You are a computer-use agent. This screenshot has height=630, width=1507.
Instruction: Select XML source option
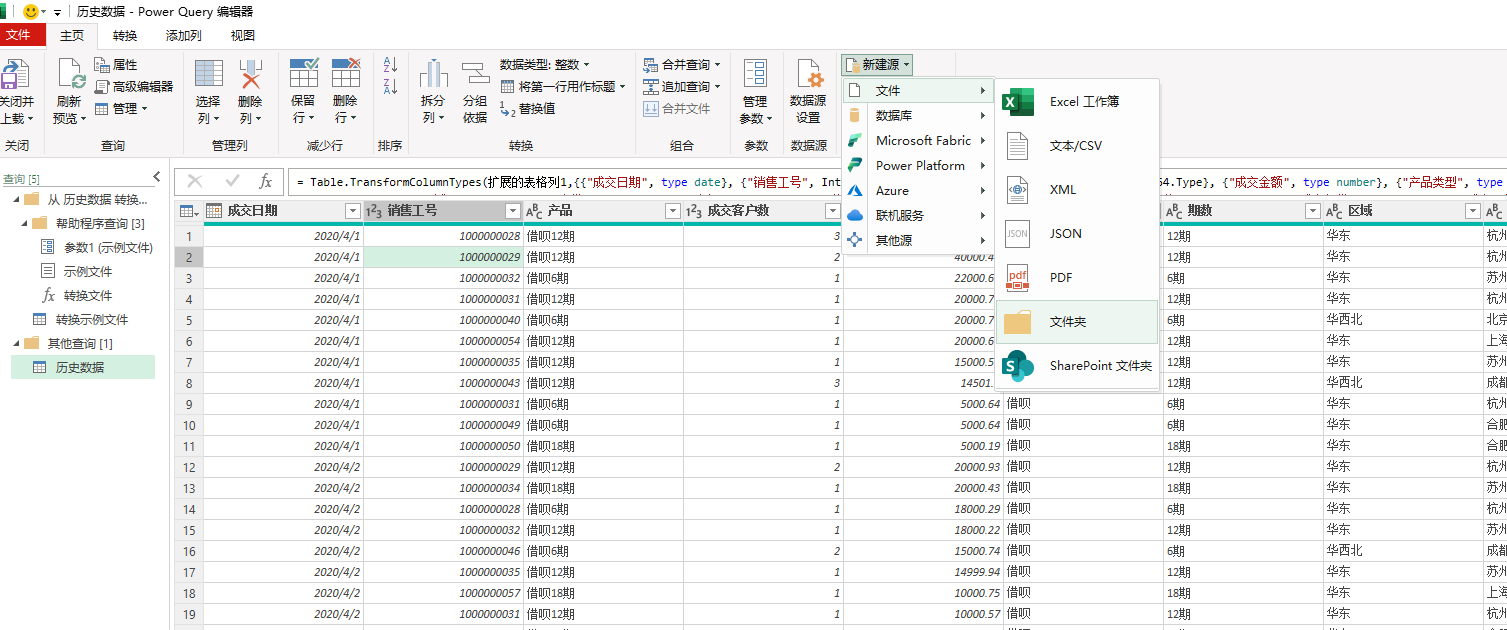tap(1078, 190)
